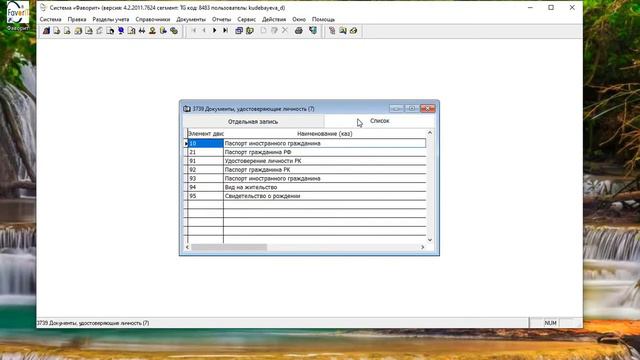Switch to the Отдельная запись tab
Screen dimensions: 640x360
click(x=253, y=122)
